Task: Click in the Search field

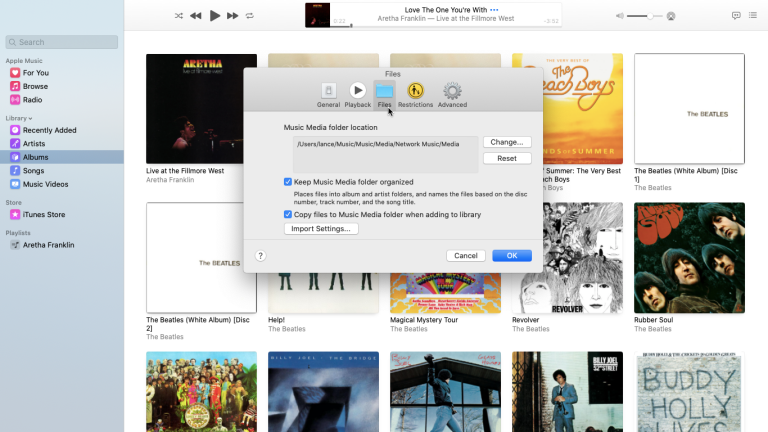Action: pos(62,42)
